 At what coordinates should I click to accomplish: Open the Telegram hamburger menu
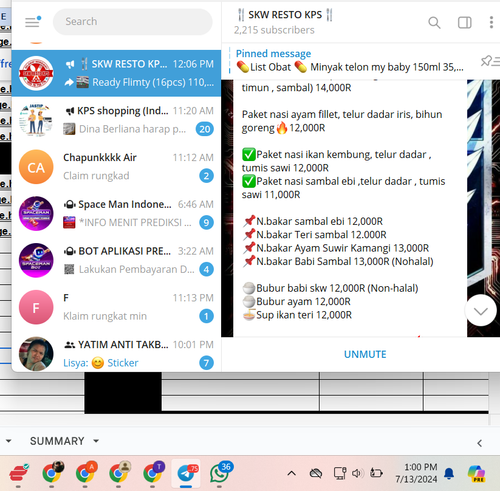(32, 22)
